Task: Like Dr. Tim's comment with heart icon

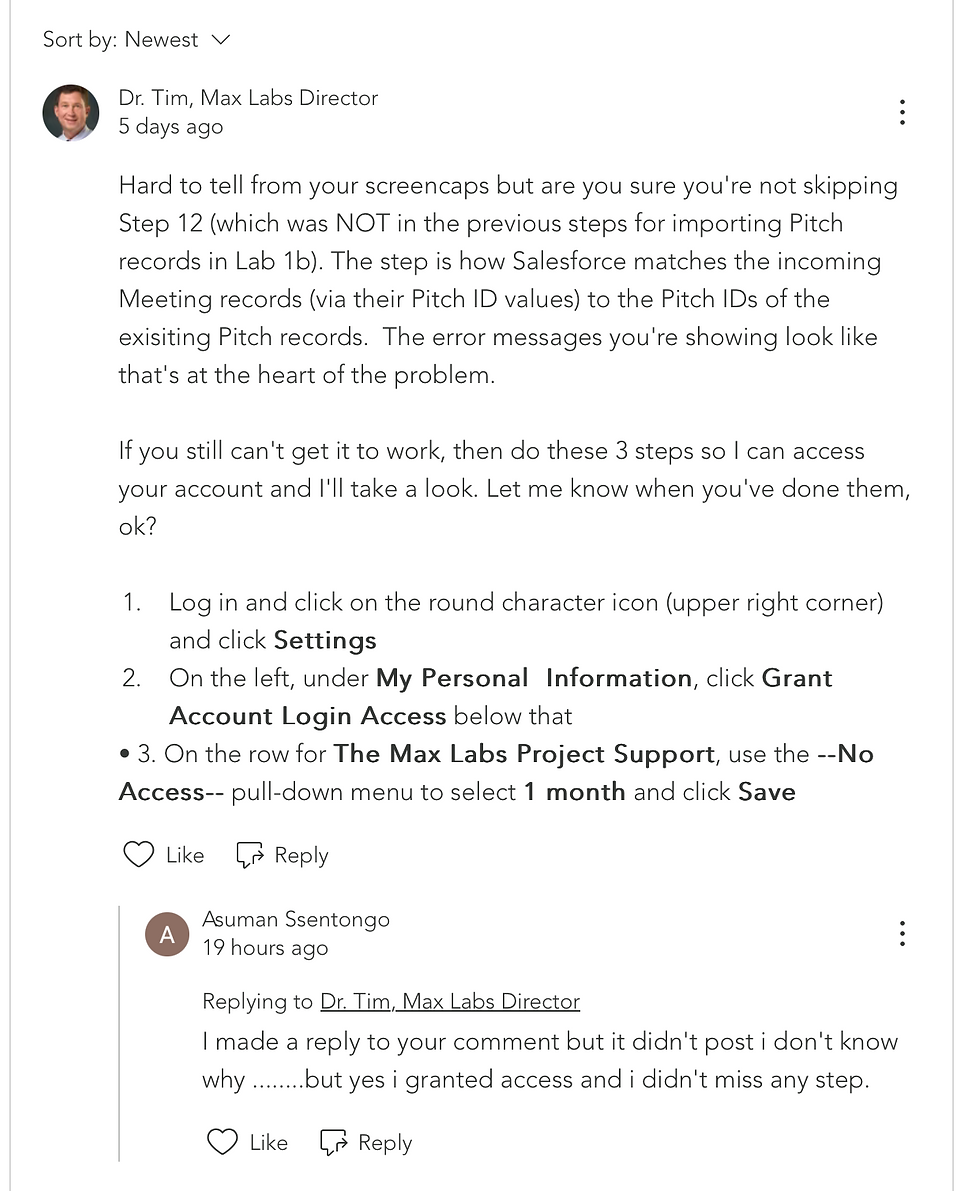Action: coord(139,855)
